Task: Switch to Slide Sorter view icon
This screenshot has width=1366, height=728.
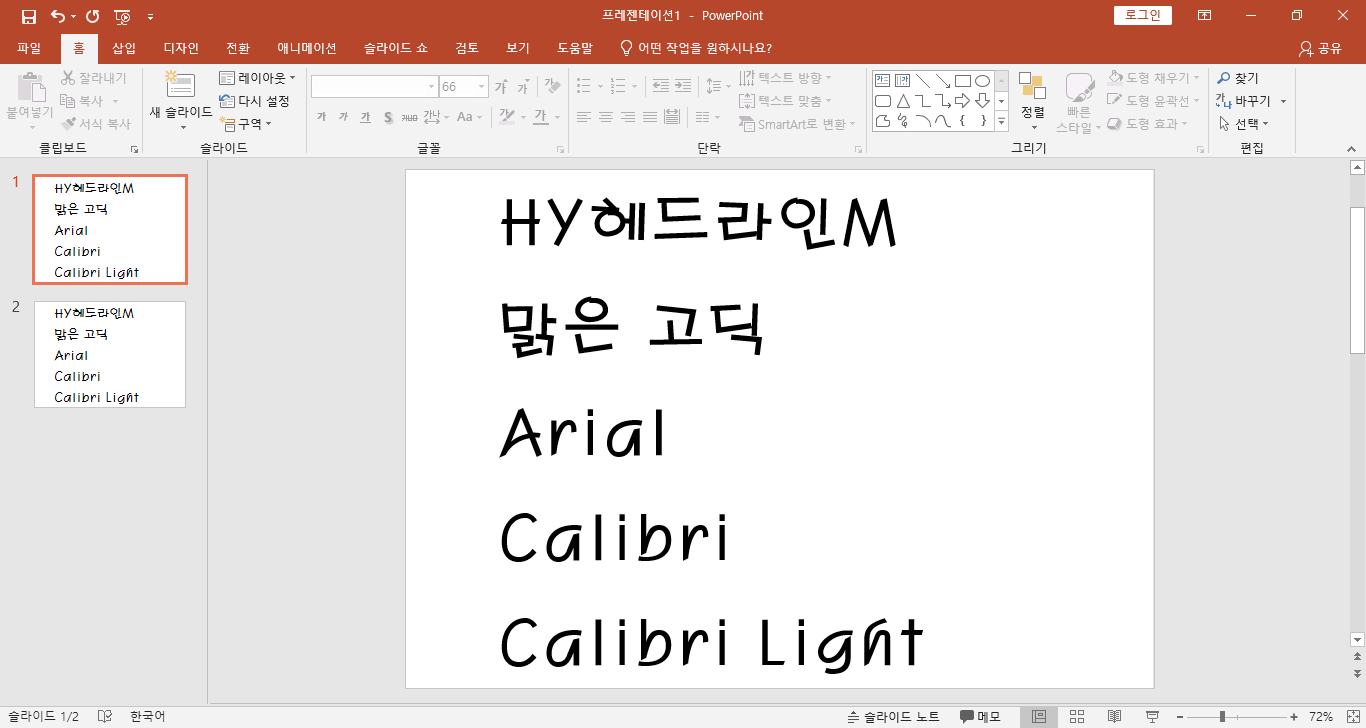Action: click(1077, 717)
